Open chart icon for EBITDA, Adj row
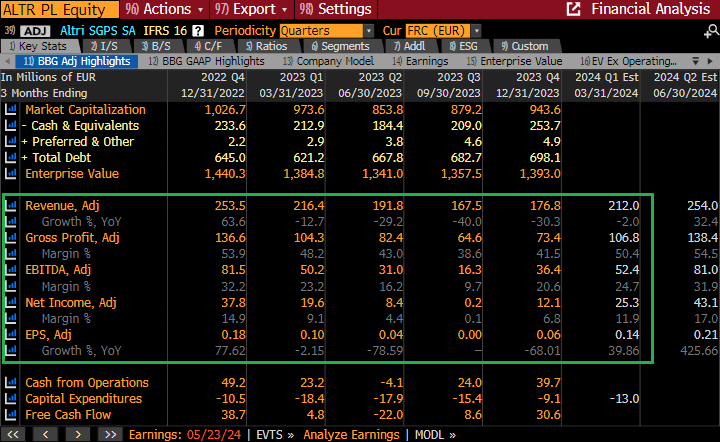This screenshot has width=720, height=442. click(12, 269)
